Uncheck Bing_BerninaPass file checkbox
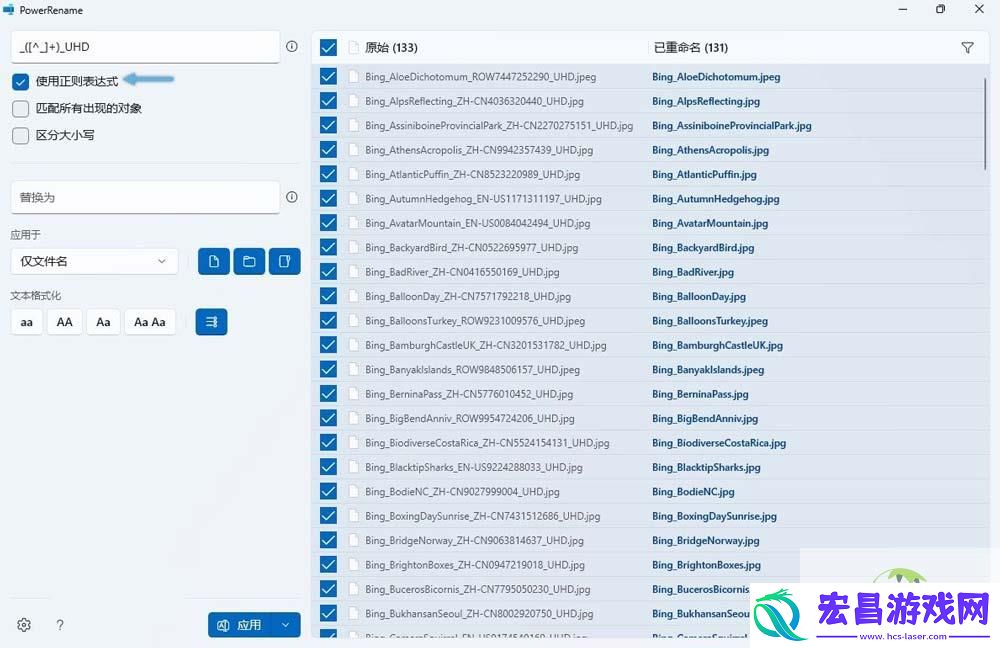The image size is (1000, 648). [x=328, y=394]
